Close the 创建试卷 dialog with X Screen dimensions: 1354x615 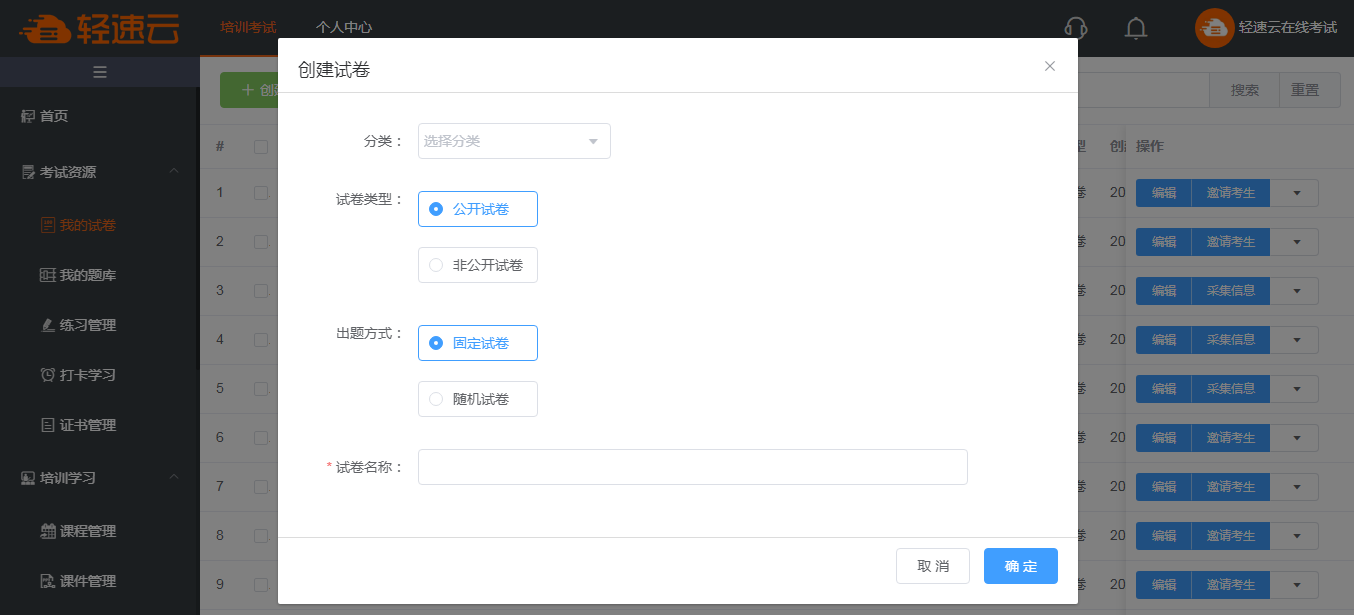point(1050,66)
